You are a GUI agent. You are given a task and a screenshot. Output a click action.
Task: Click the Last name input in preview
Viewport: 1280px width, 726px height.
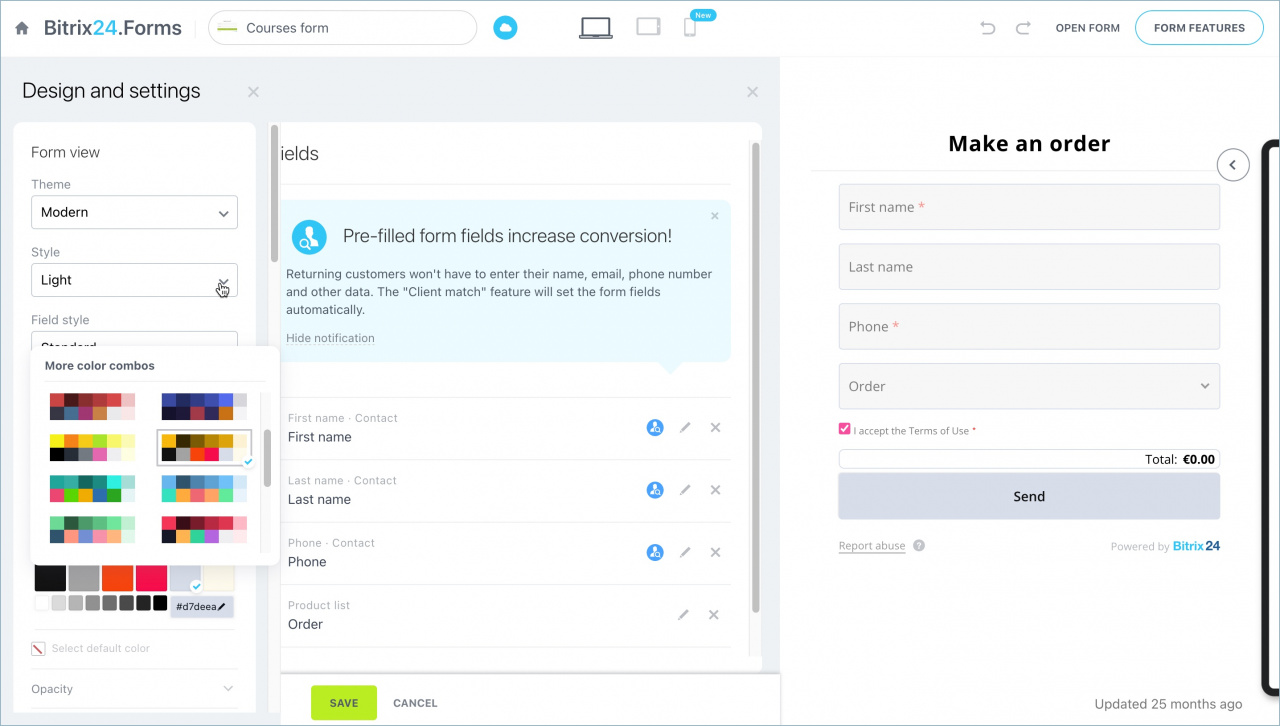click(x=1029, y=267)
